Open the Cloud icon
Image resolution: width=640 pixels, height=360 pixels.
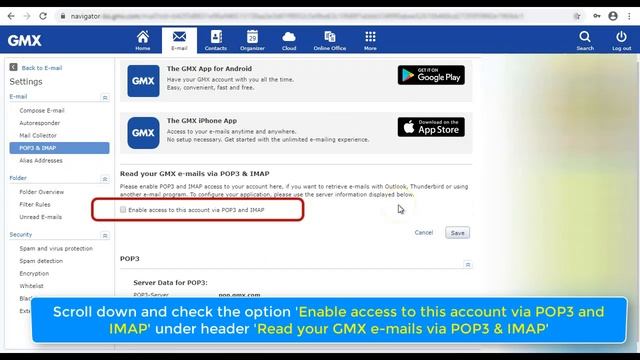click(x=289, y=37)
